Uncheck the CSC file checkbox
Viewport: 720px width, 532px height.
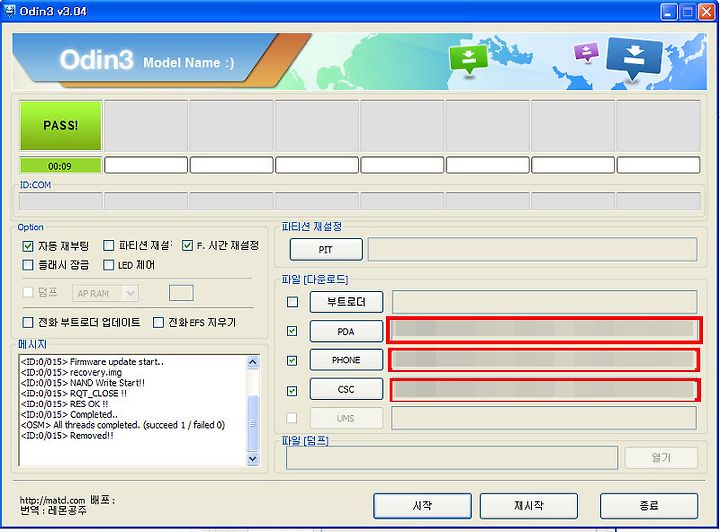(x=292, y=391)
